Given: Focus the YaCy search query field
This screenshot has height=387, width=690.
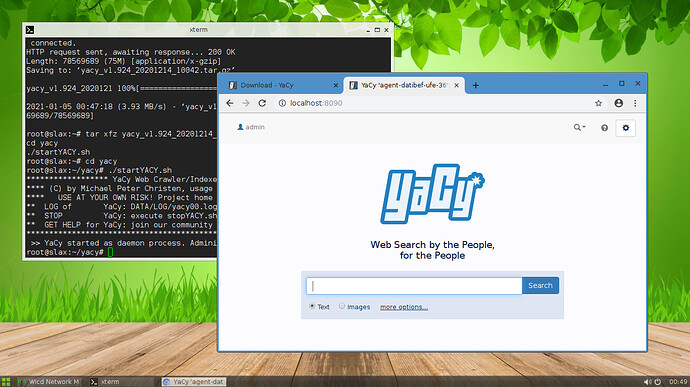Looking at the screenshot, I should 414,286.
